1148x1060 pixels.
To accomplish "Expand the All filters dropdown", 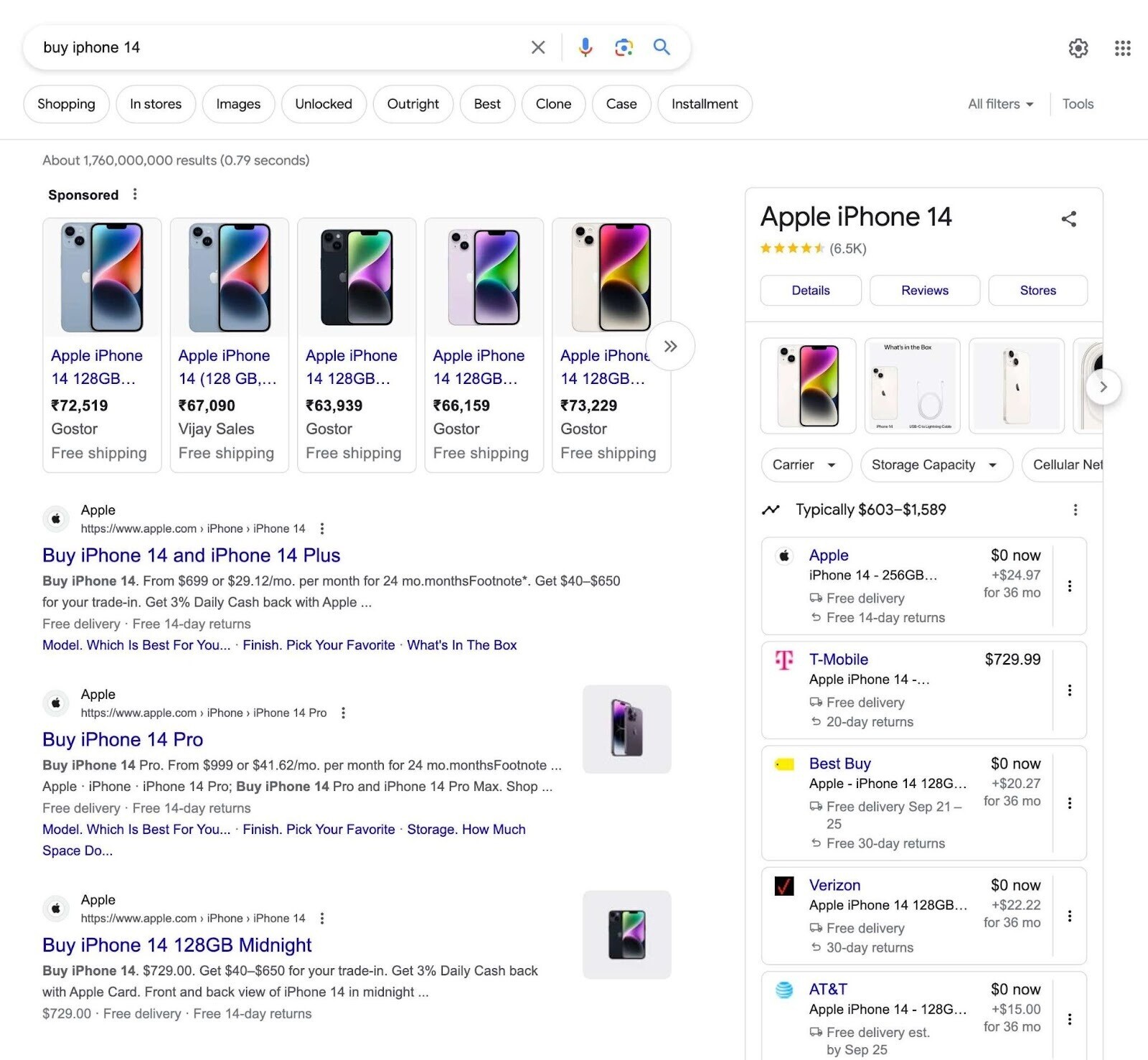I will tap(1001, 104).
